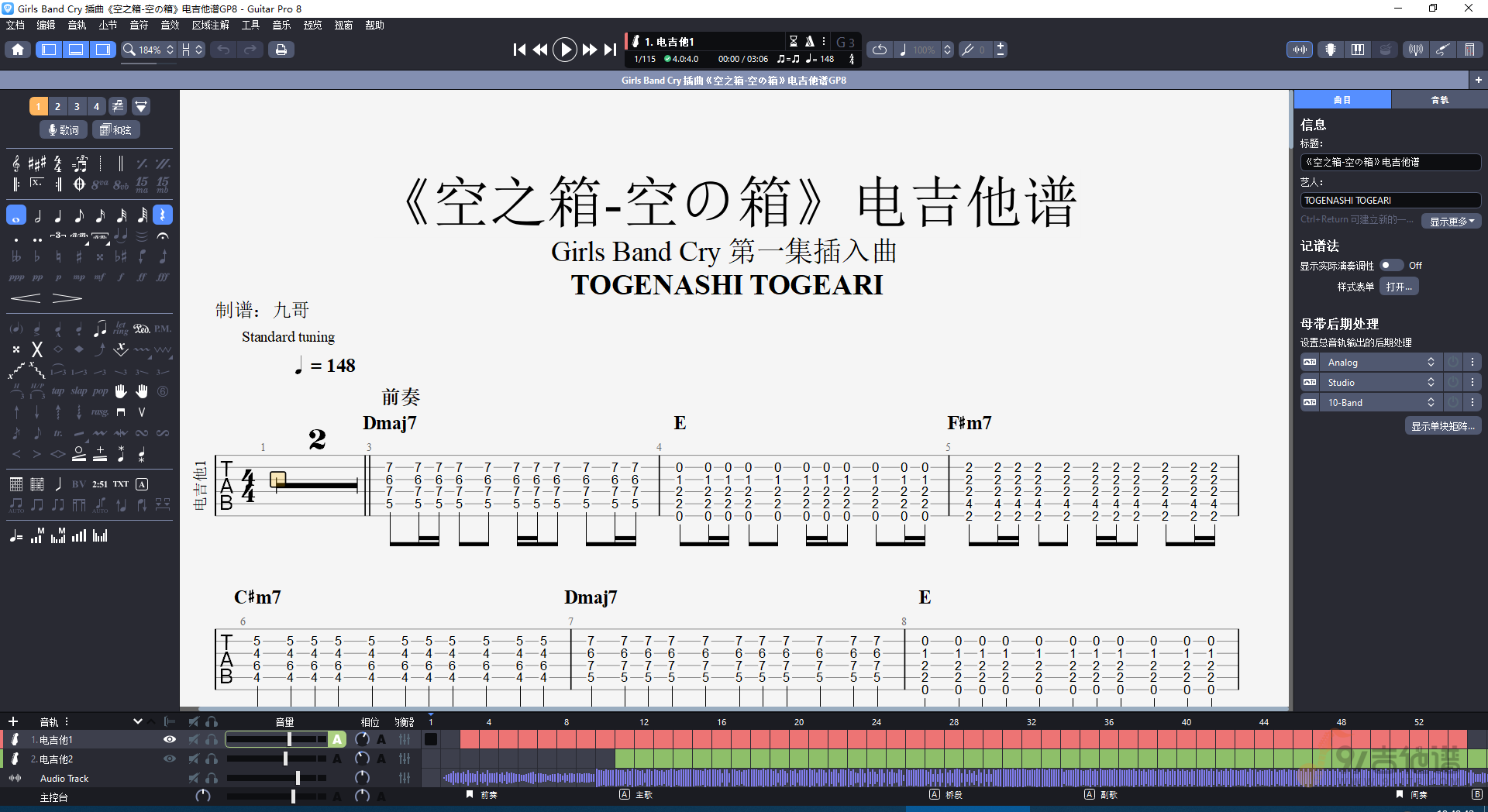Mute the Audio Track
This screenshot has height=812, width=1488.
194,778
